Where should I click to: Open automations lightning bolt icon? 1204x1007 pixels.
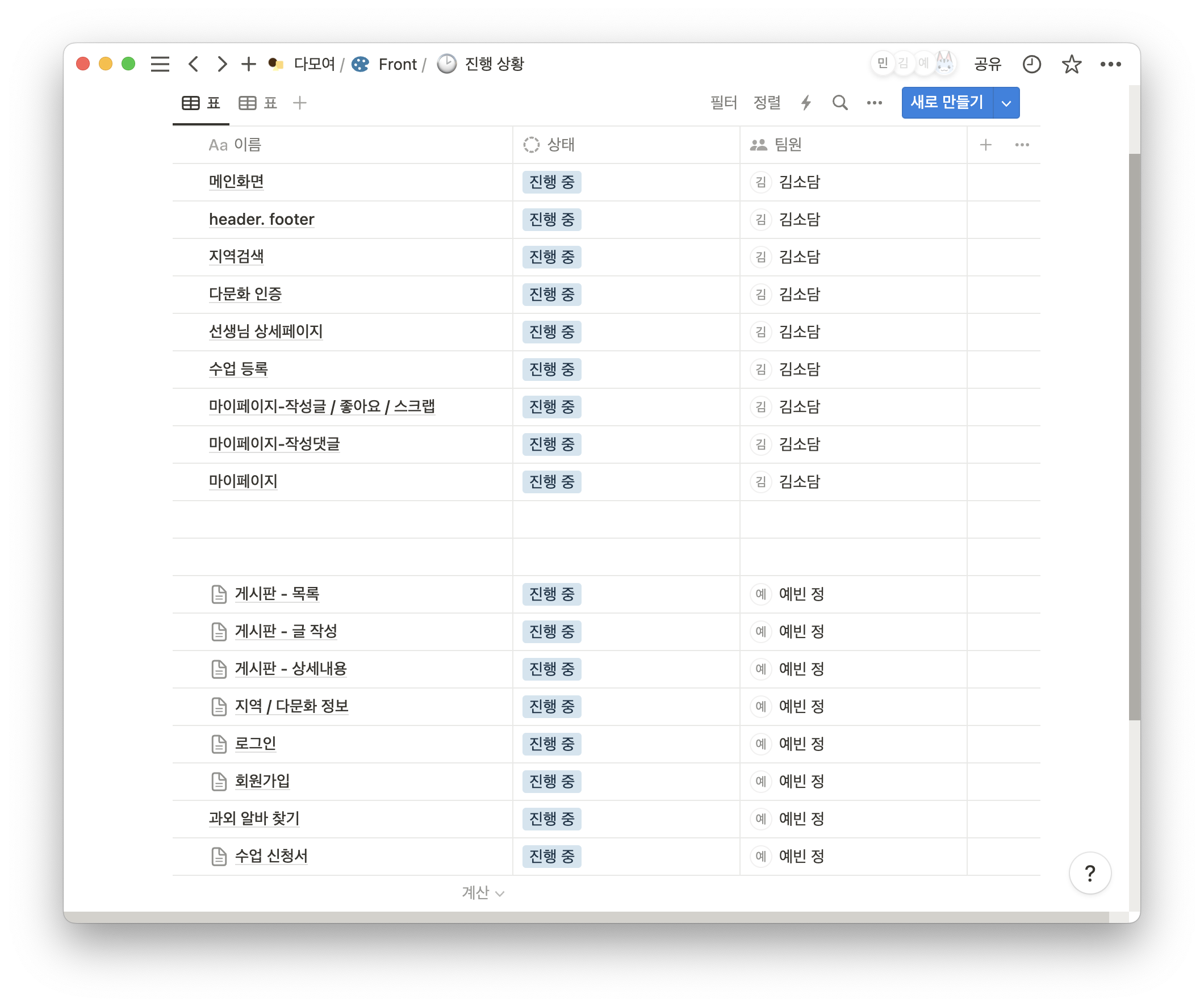(806, 103)
